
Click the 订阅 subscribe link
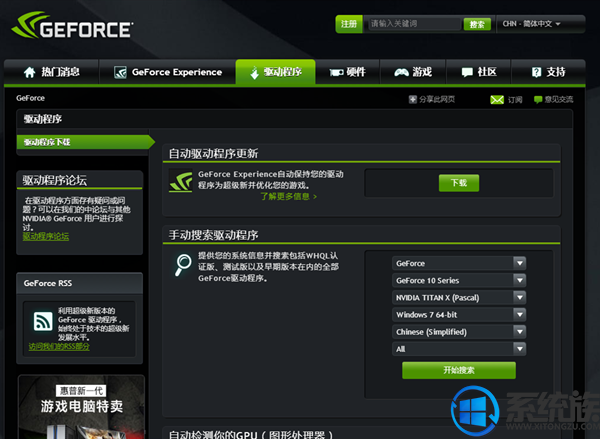[x=515, y=100]
